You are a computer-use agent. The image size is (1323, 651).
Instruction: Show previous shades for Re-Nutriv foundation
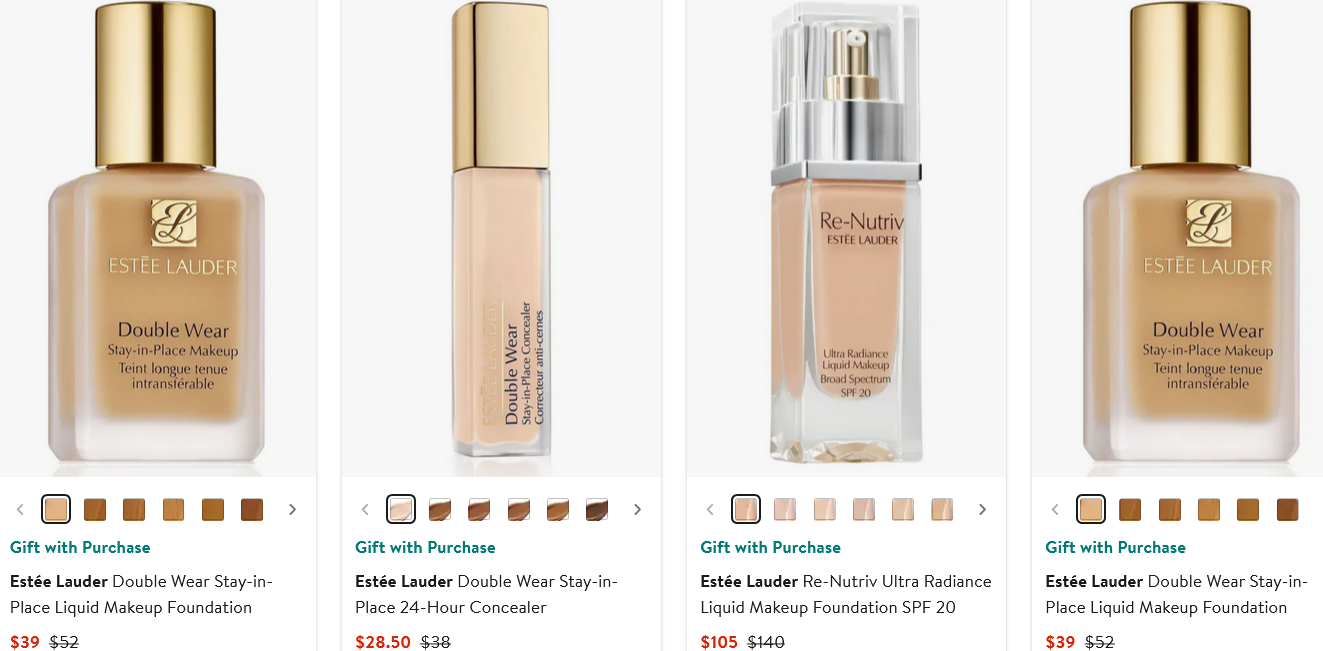pyautogui.click(x=710, y=509)
